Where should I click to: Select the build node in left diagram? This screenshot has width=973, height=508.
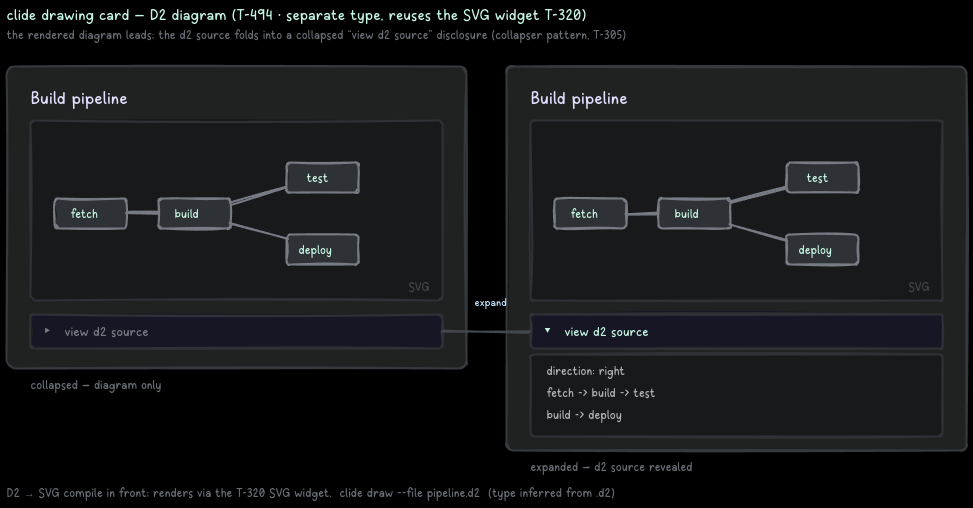pyautogui.click(x=194, y=213)
